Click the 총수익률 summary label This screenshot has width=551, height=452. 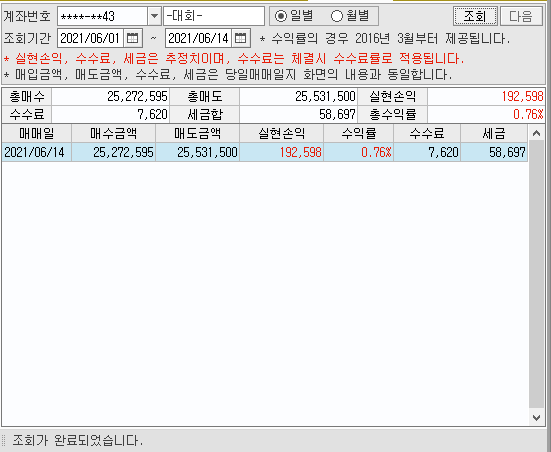point(393,114)
